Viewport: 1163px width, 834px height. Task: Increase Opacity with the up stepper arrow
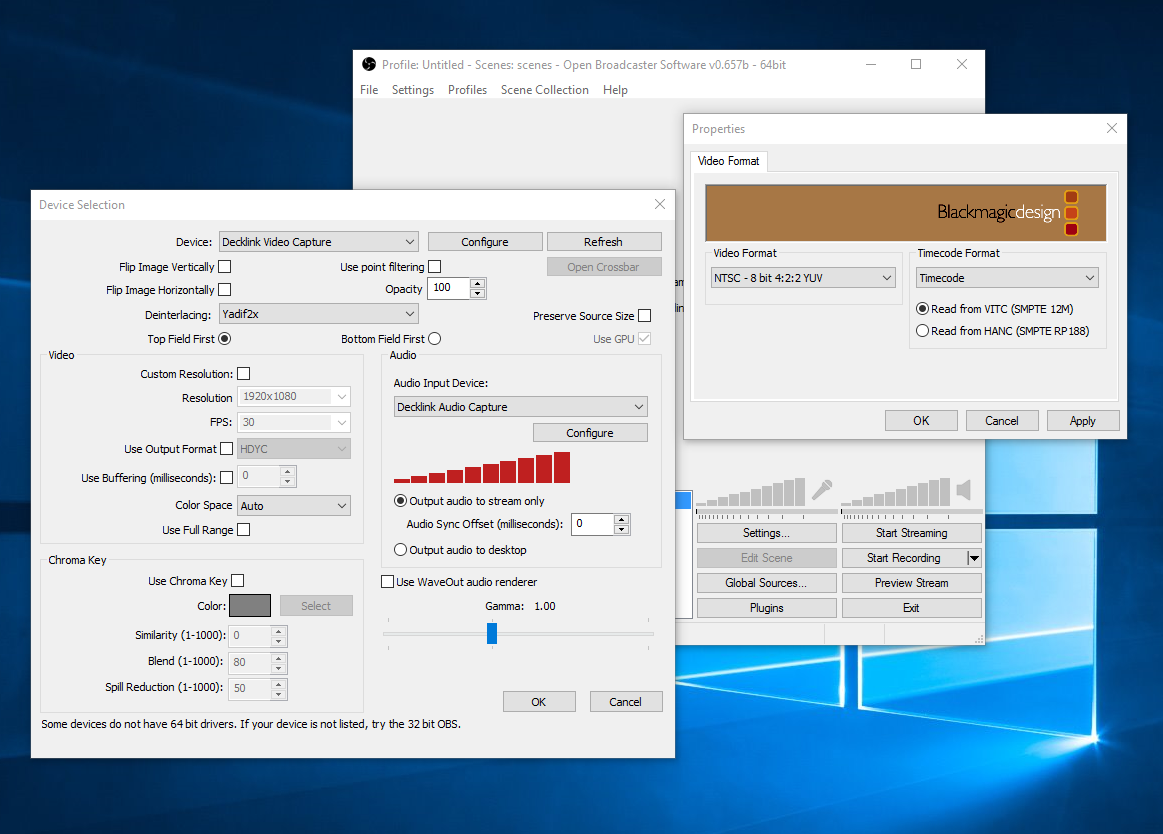pyautogui.click(x=478, y=283)
